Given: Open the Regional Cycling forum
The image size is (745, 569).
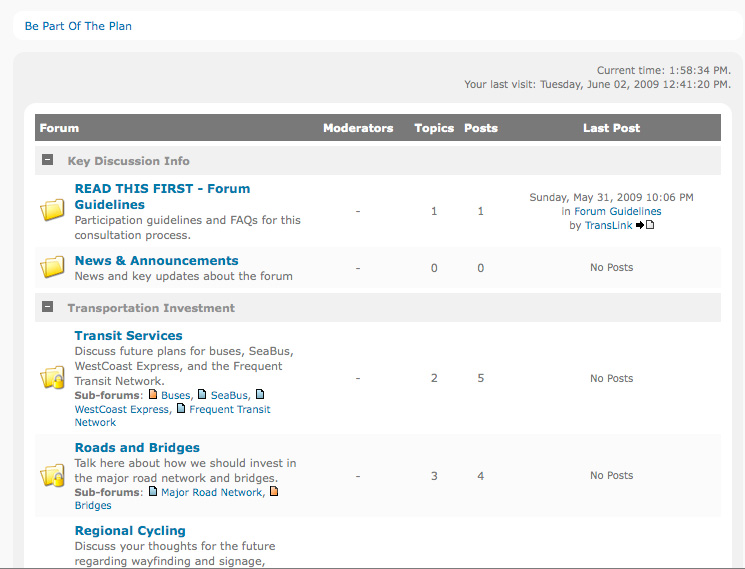Looking at the screenshot, I should 130,531.
